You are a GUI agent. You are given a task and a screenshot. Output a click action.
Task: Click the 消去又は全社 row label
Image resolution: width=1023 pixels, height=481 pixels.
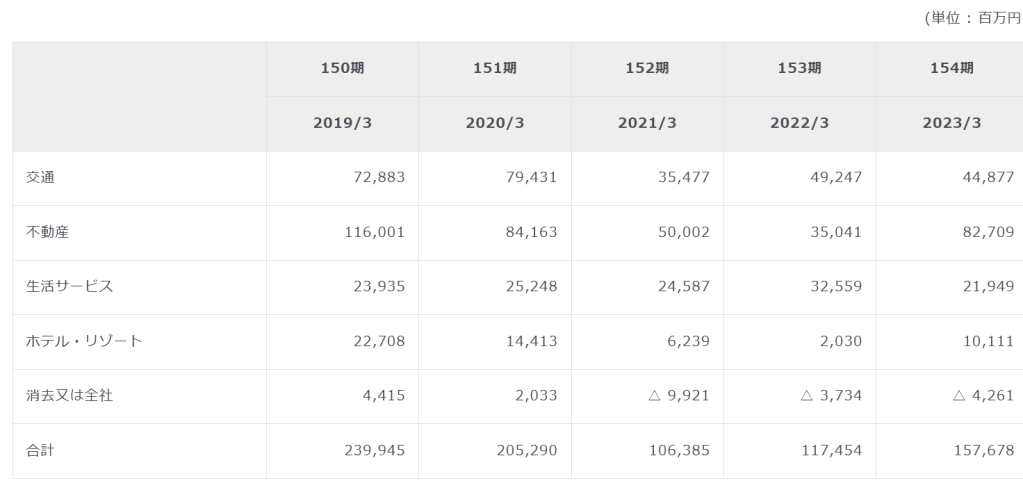69,395
